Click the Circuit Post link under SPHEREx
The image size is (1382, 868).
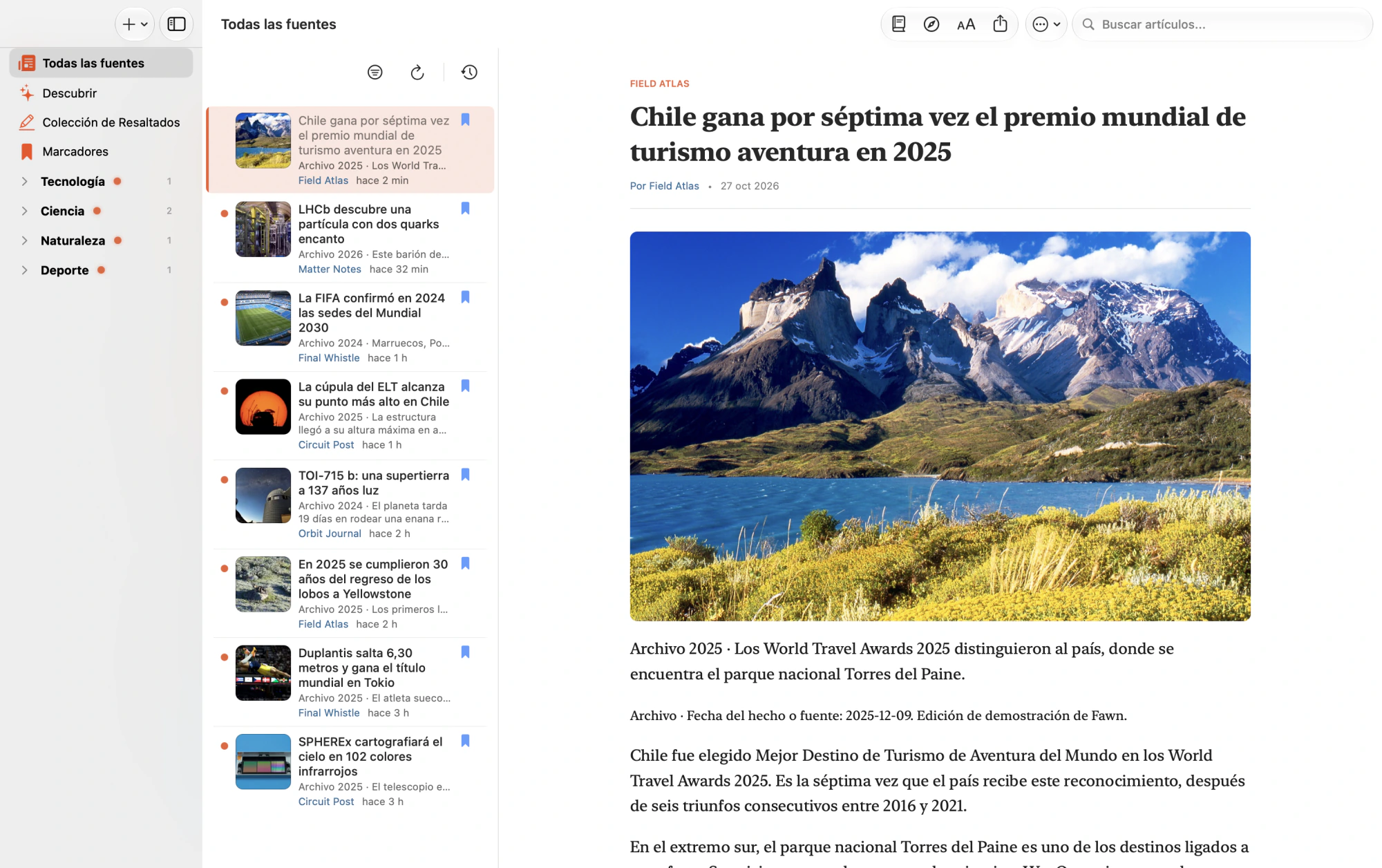326,802
